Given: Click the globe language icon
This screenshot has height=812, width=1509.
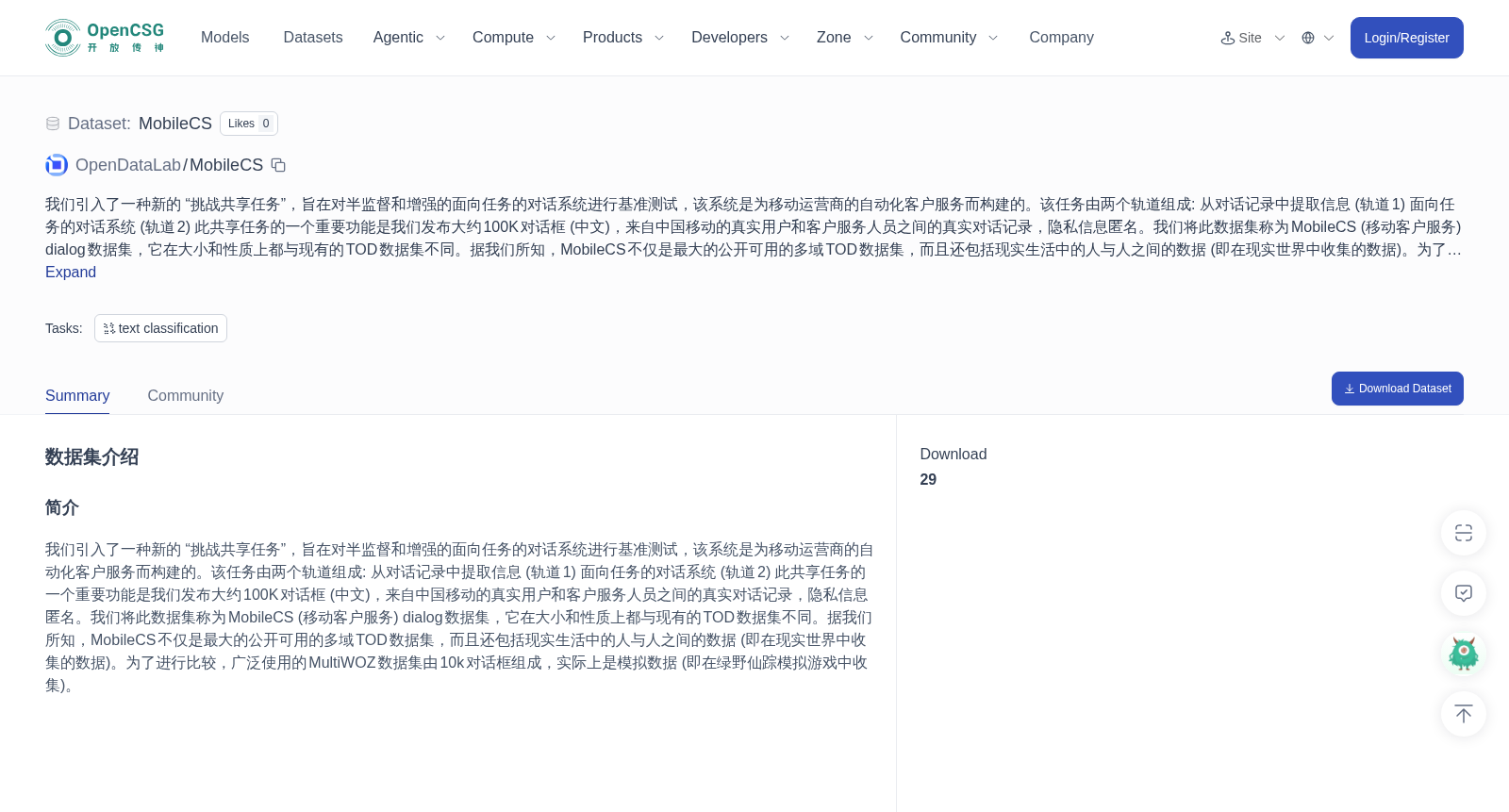Looking at the screenshot, I should (x=1308, y=38).
